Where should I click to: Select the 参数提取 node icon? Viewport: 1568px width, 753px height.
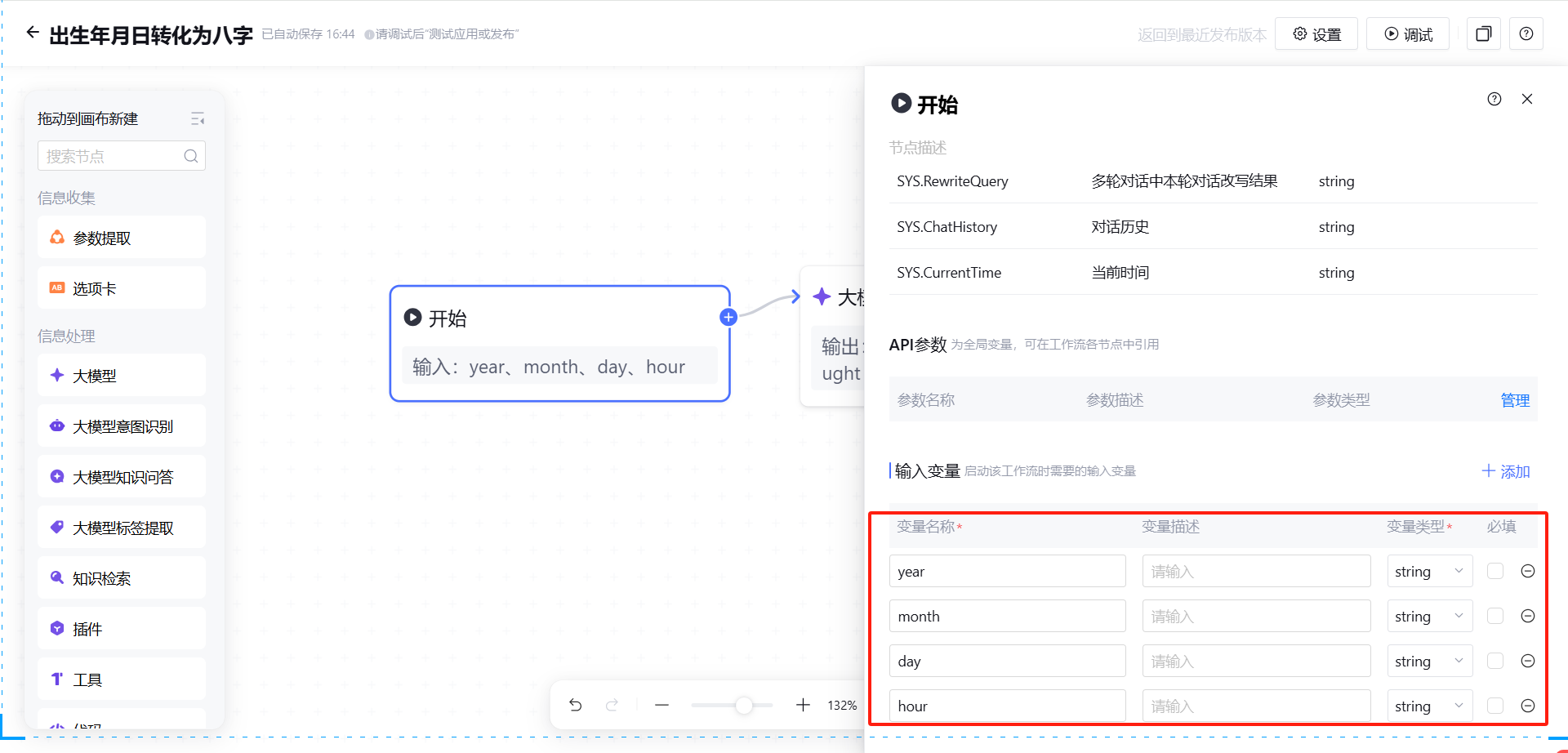[x=57, y=238]
